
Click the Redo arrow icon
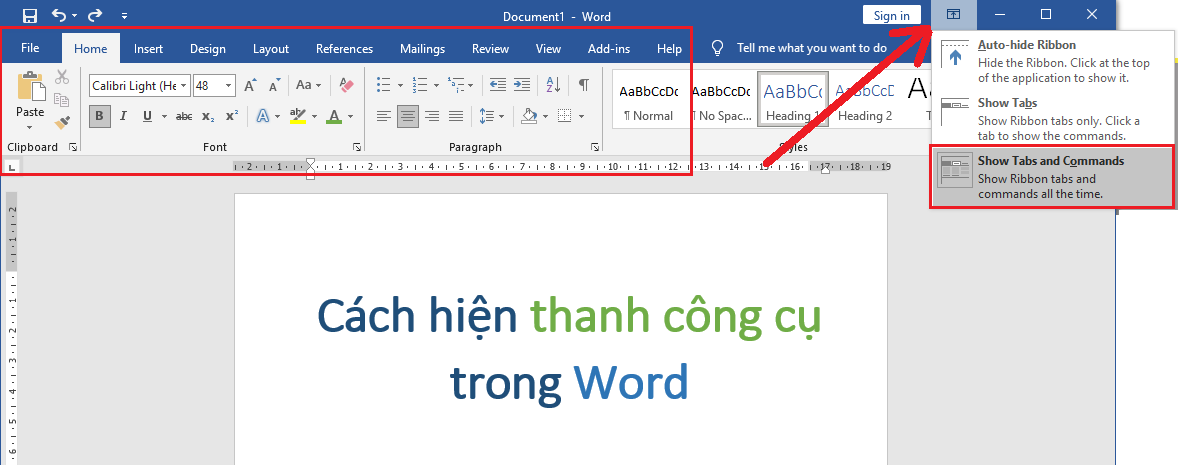tap(95, 15)
